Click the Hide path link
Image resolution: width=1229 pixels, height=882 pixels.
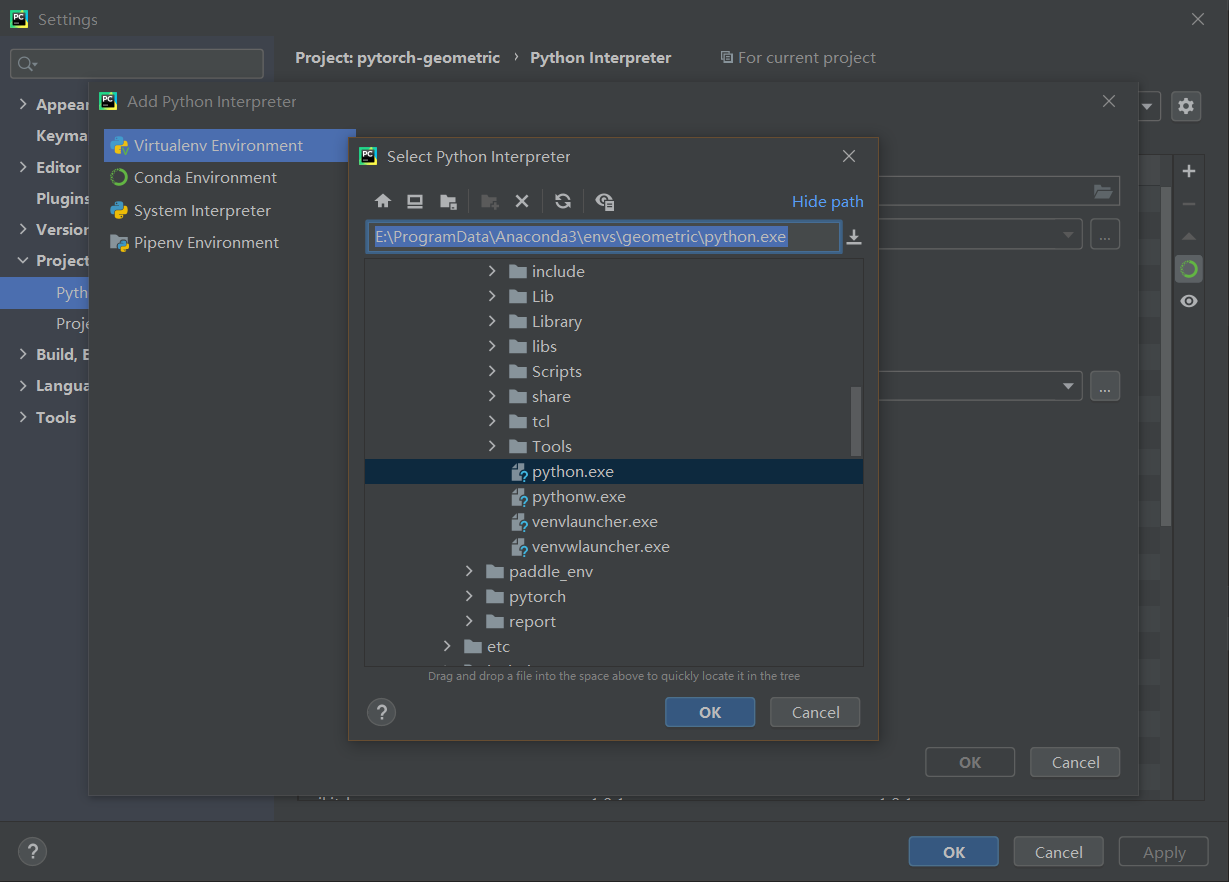(827, 201)
